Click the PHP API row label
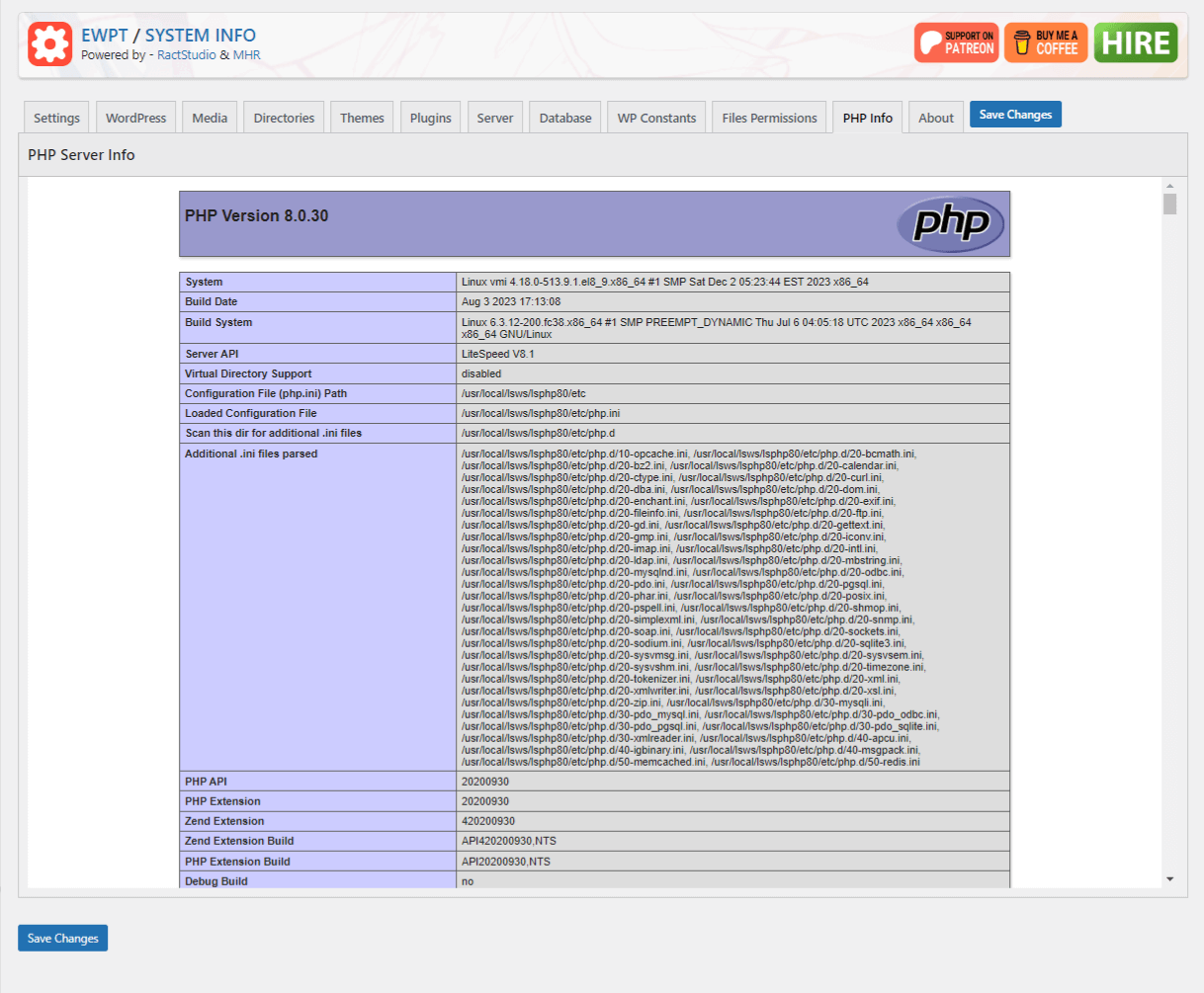 [x=206, y=782]
